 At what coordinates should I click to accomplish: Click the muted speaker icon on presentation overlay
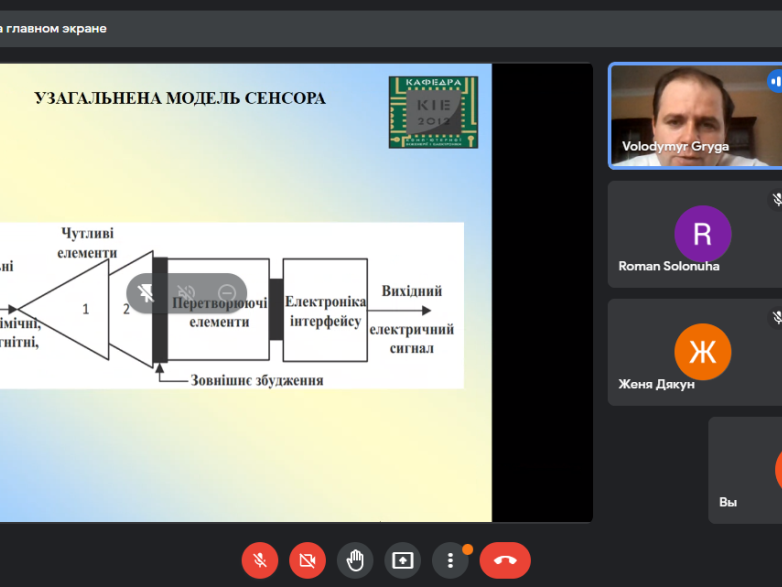[x=186, y=293]
